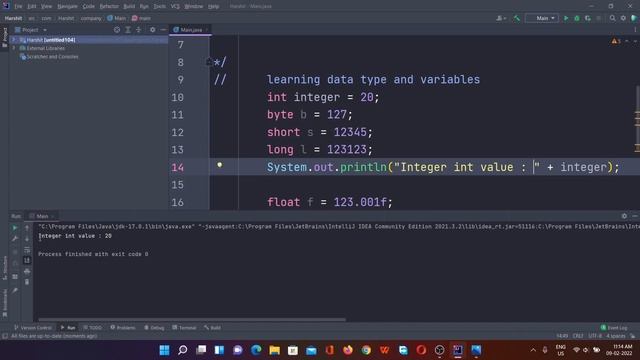Image resolution: width=640 pixels, height=360 pixels.
Task: Click the editor vertical scrollbar
Action: [x=638, y=118]
